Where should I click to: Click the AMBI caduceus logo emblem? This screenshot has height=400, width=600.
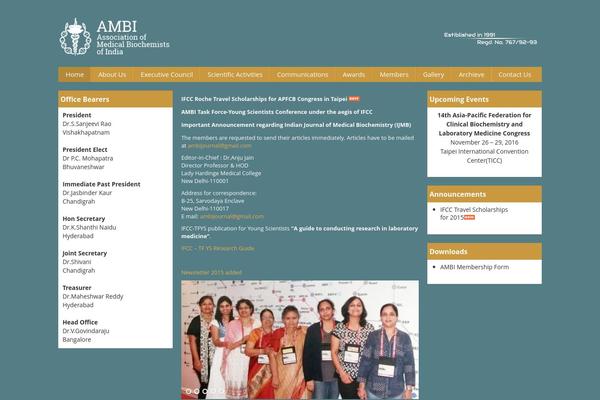click(75, 37)
